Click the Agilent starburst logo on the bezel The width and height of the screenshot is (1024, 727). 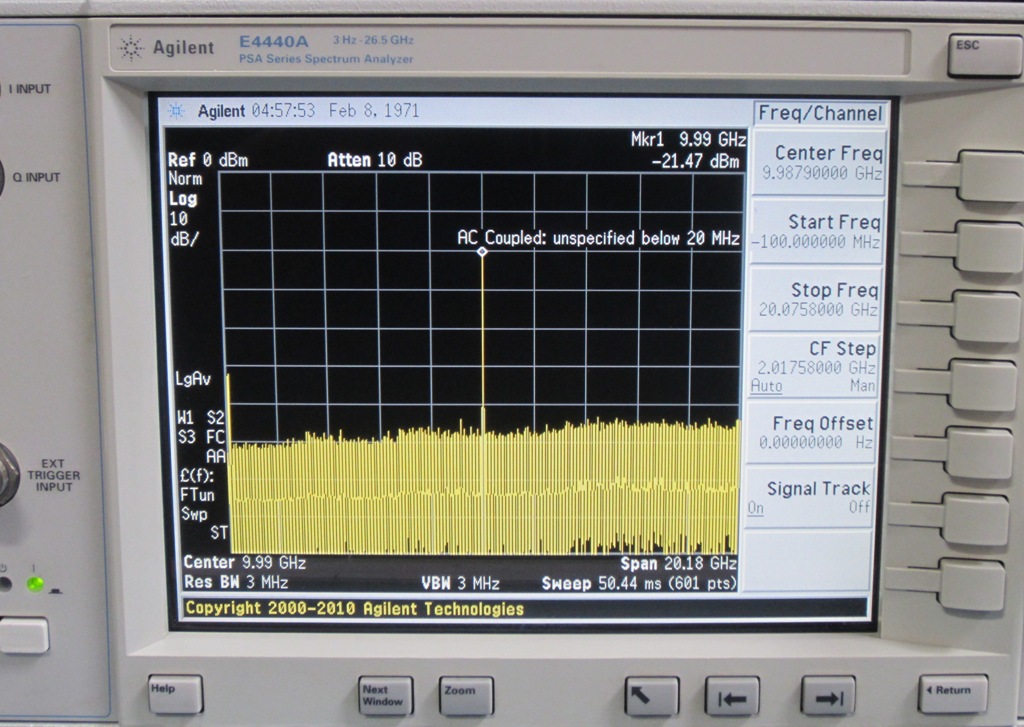[131, 48]
